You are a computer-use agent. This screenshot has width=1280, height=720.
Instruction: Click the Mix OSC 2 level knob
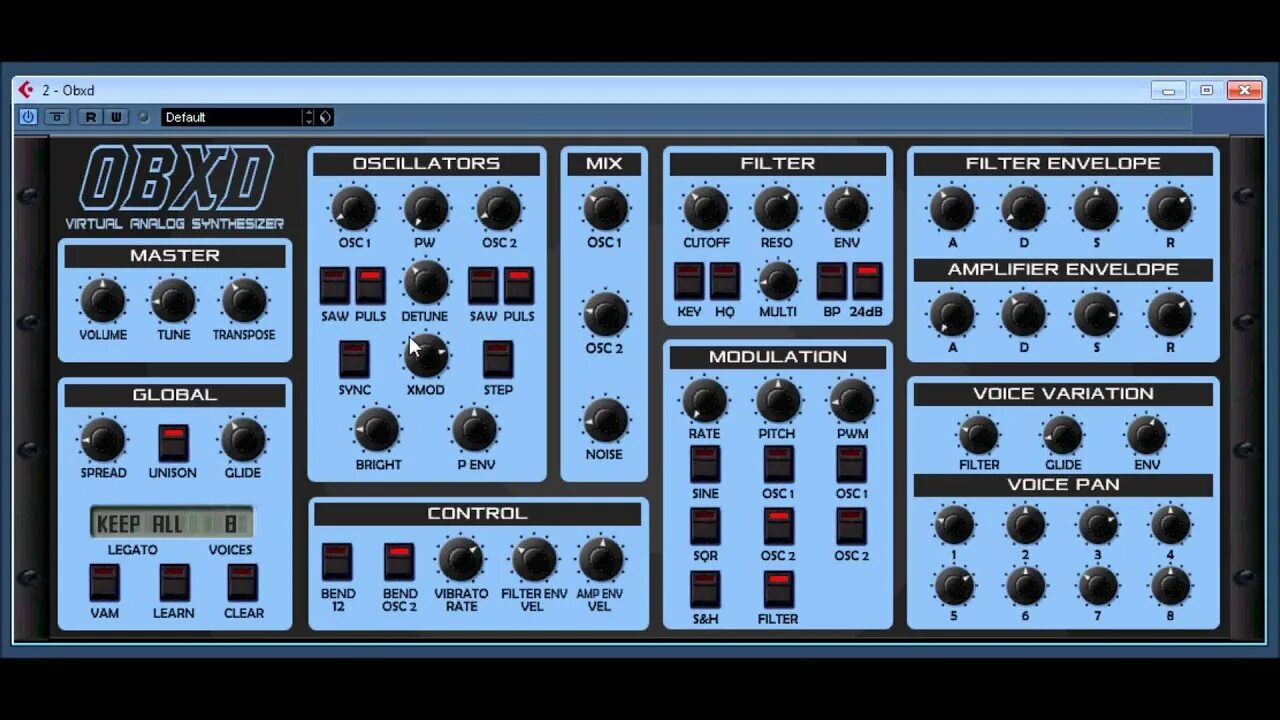coord(605,315)
